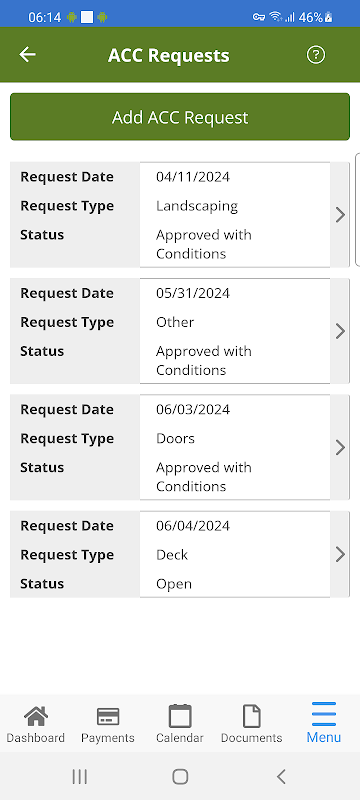Expand the 05/31/2024 Other request chevron
The width and height of the screenshot is (360, 800).
340,332
